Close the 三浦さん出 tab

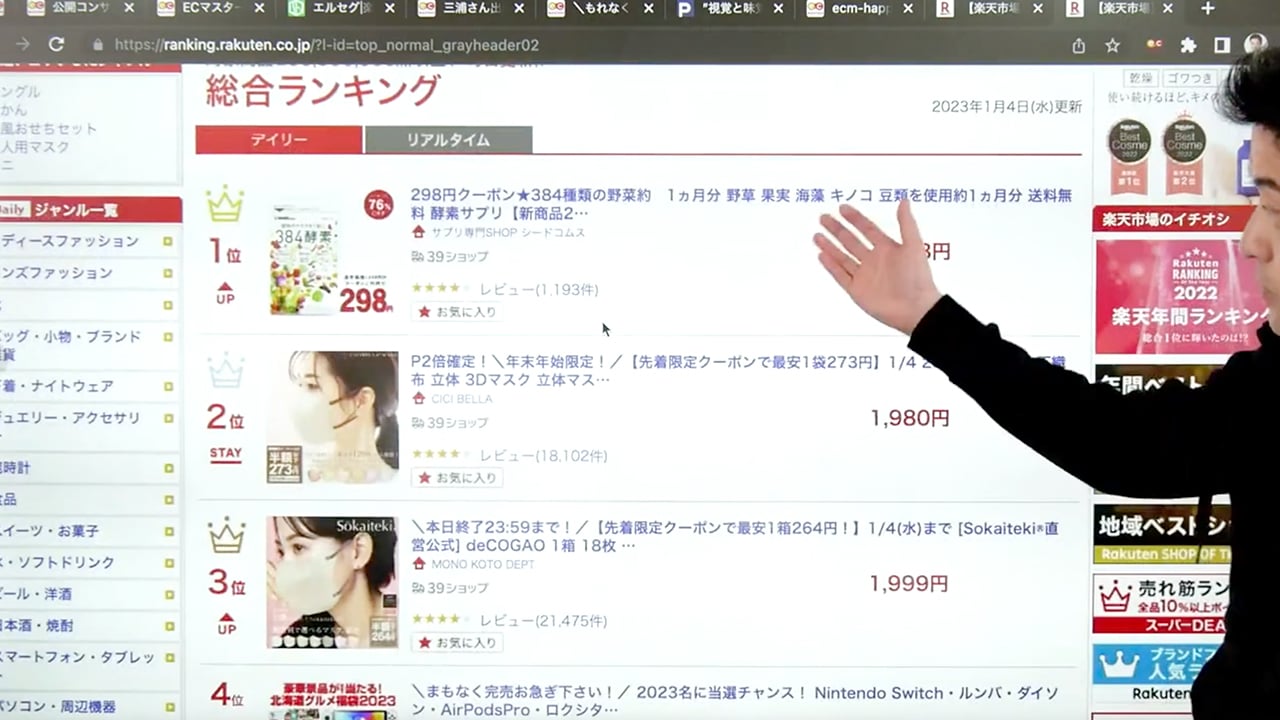tap(518, 8)
